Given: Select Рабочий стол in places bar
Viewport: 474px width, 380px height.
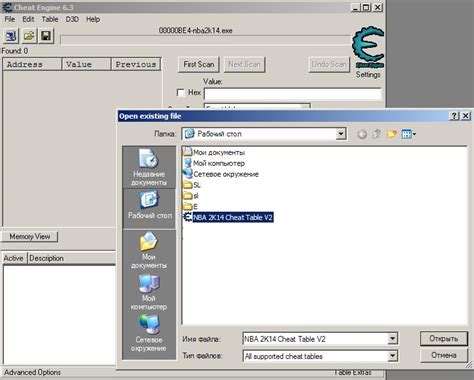Looking at the screenshot, I should (149, 209).
